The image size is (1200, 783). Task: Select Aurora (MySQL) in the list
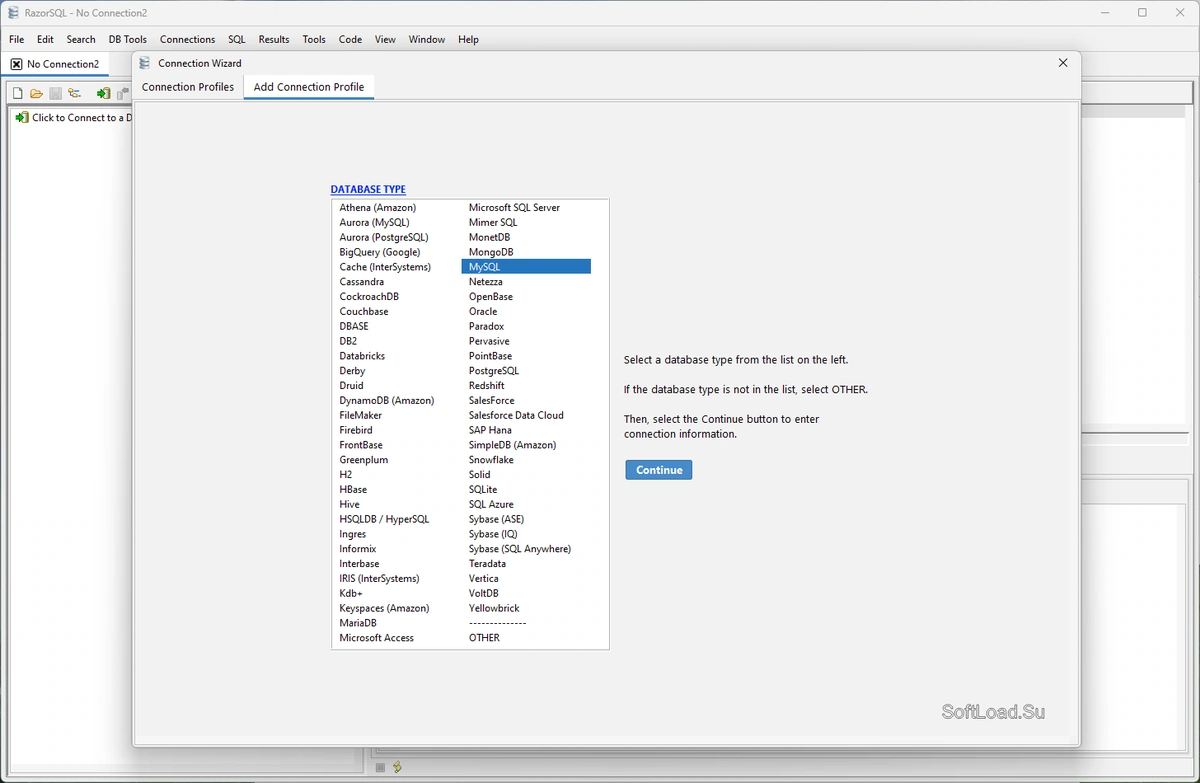tap(374, 223)
